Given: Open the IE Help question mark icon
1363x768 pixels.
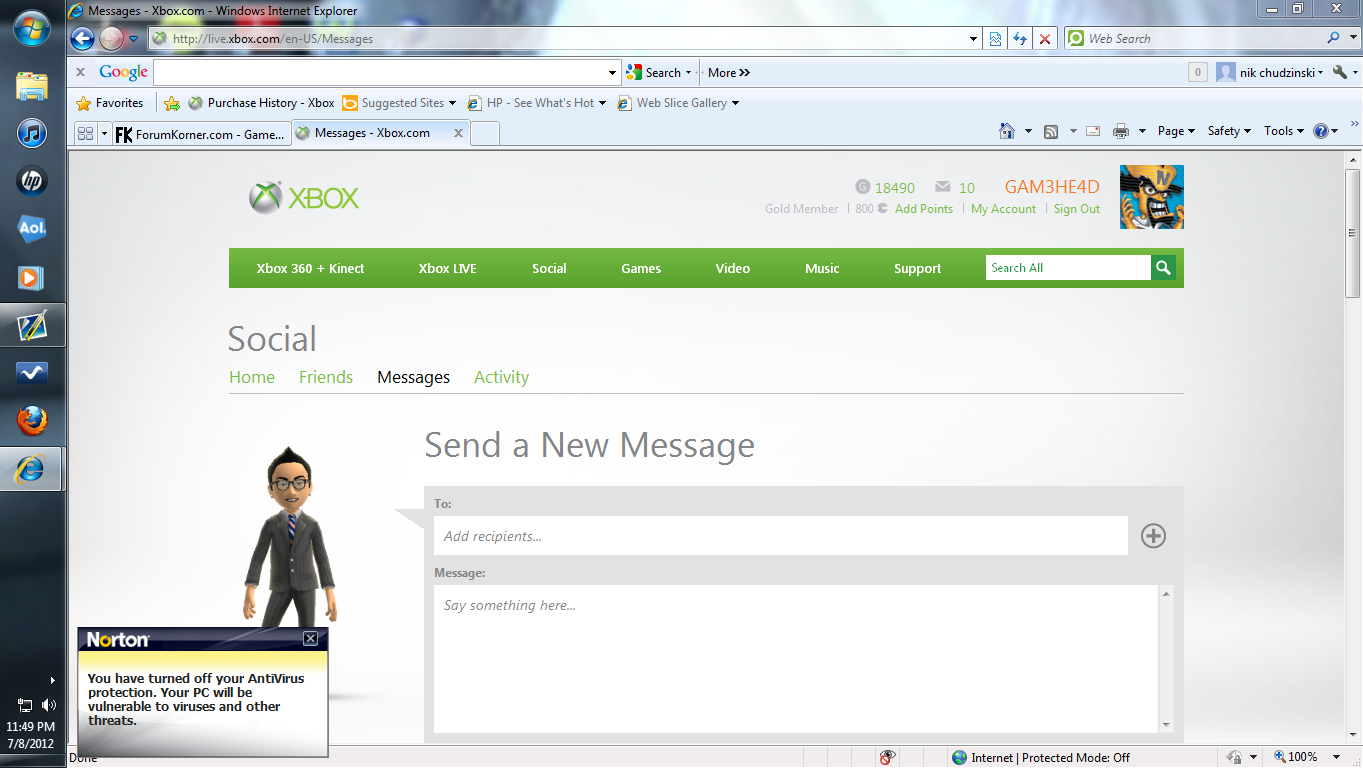Looking at the screenshot, I should (1321, 131).
